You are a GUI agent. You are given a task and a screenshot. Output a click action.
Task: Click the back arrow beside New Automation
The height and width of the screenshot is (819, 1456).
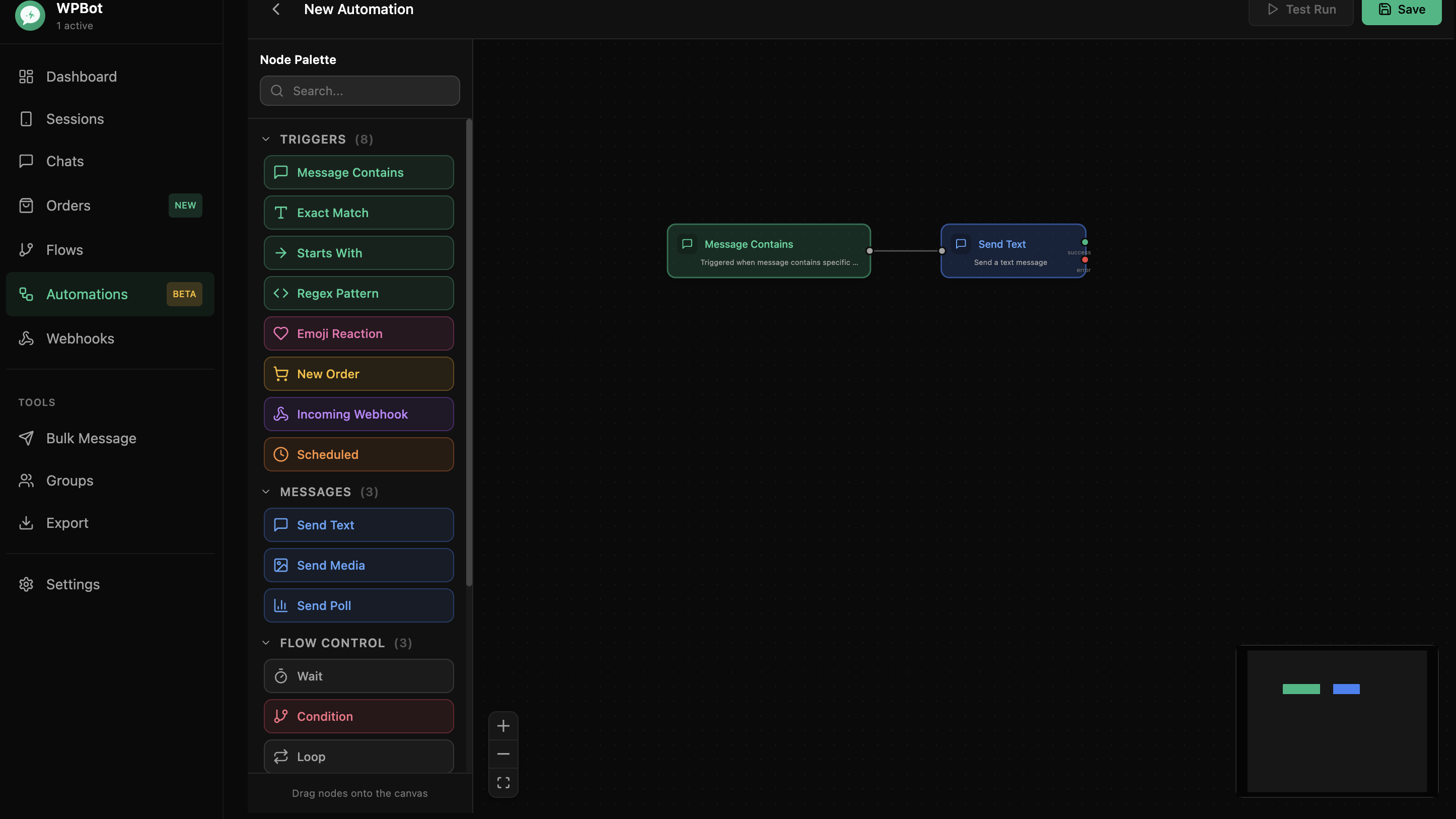pos(276,9)
